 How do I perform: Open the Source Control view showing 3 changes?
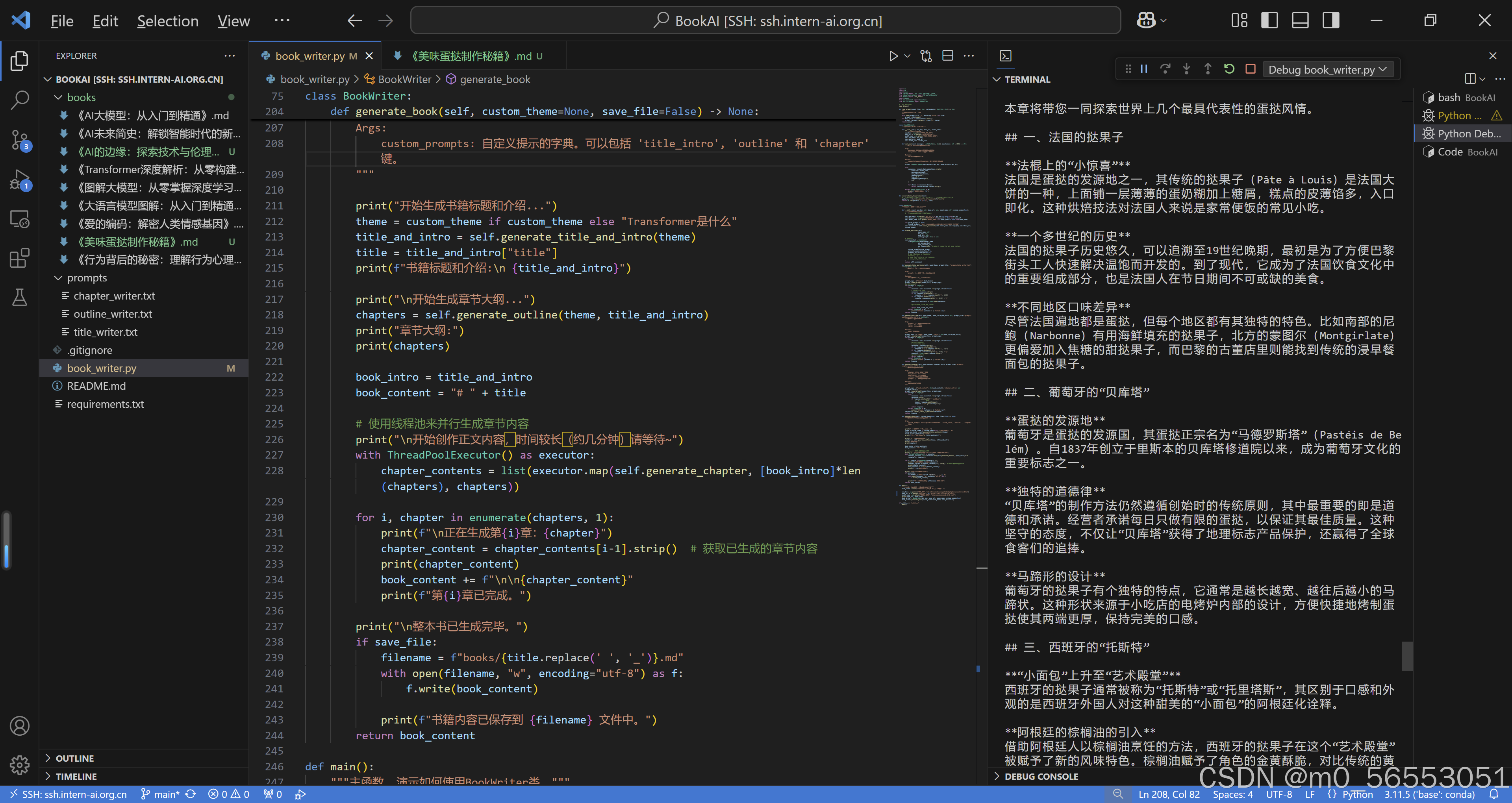point(19,140)
